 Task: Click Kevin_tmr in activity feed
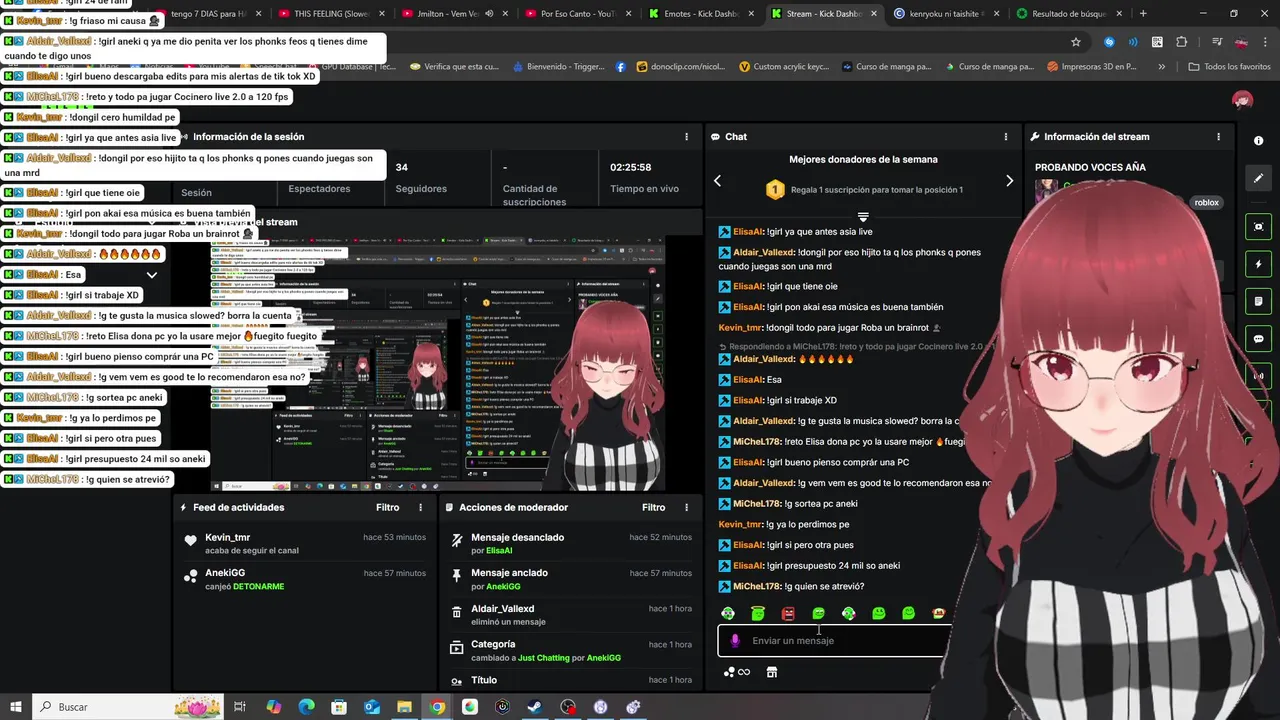(228, 538)
